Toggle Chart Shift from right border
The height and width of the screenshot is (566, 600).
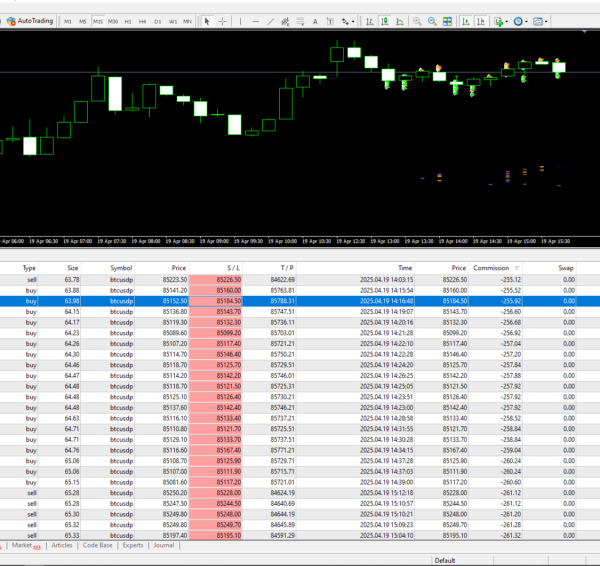[482, 21]
